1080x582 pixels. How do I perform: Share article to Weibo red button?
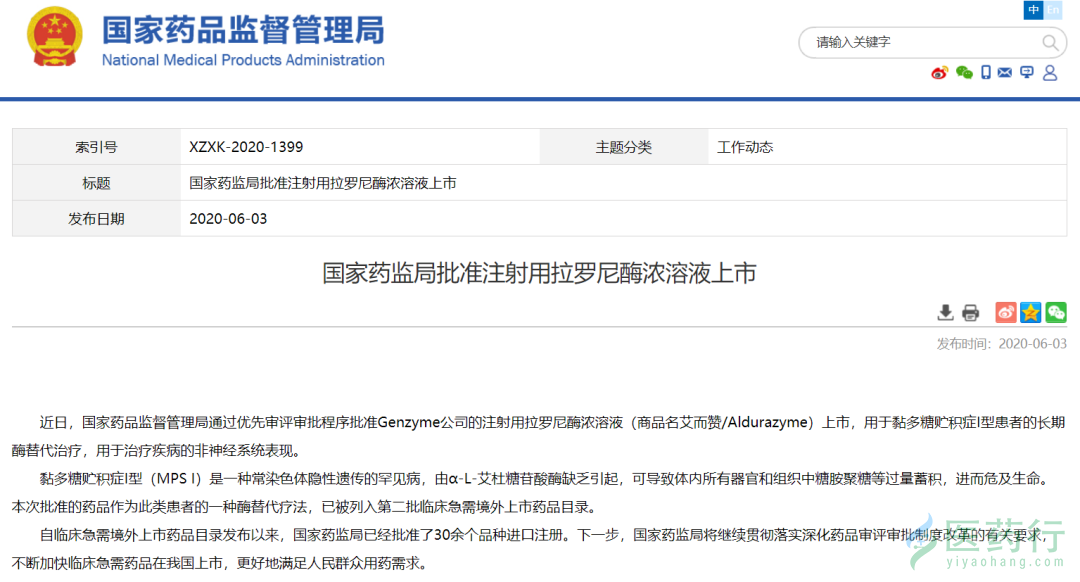tap(1006, 313)
